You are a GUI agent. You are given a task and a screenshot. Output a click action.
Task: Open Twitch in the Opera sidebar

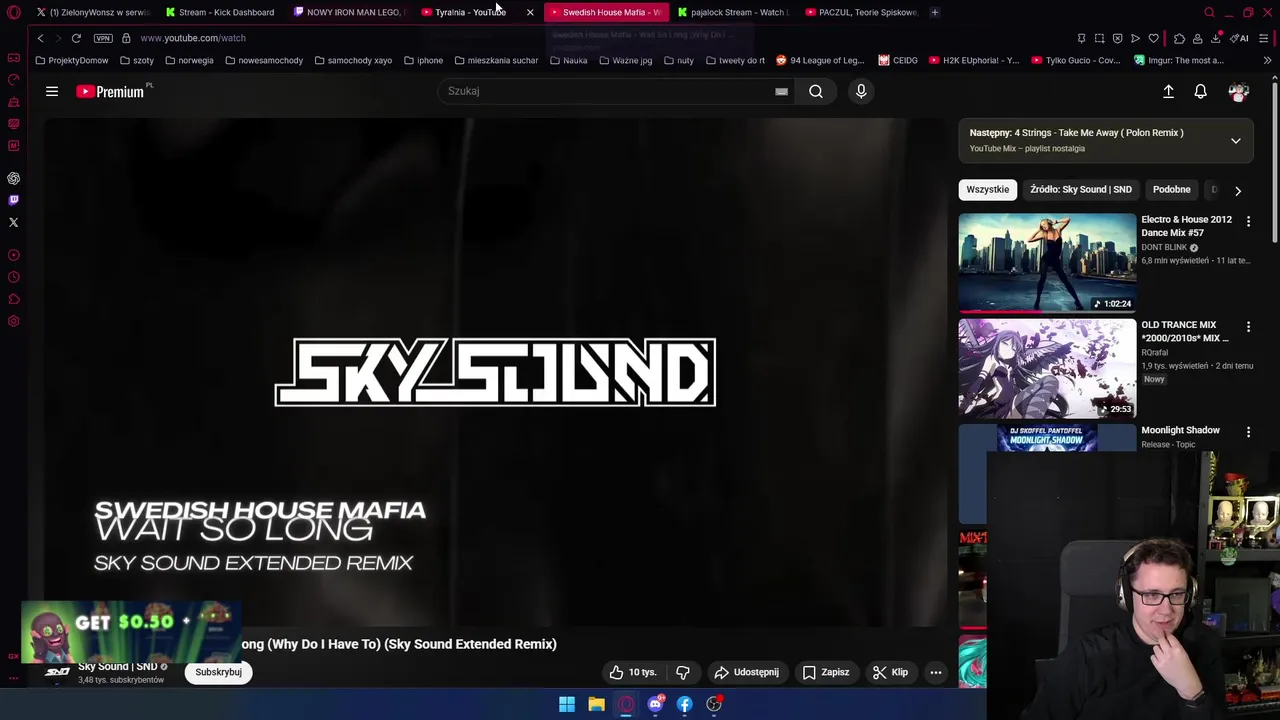pos(13,200)
